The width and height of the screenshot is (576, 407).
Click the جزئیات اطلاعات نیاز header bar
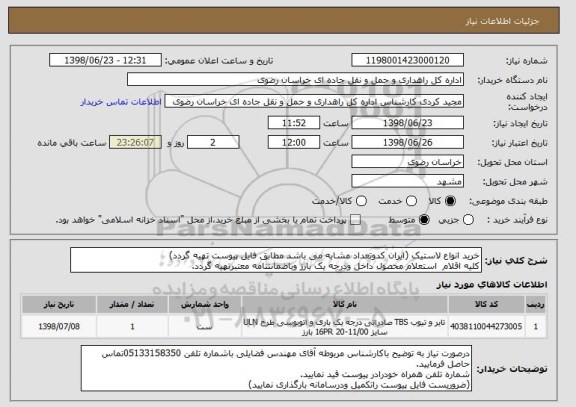point(284,21)
